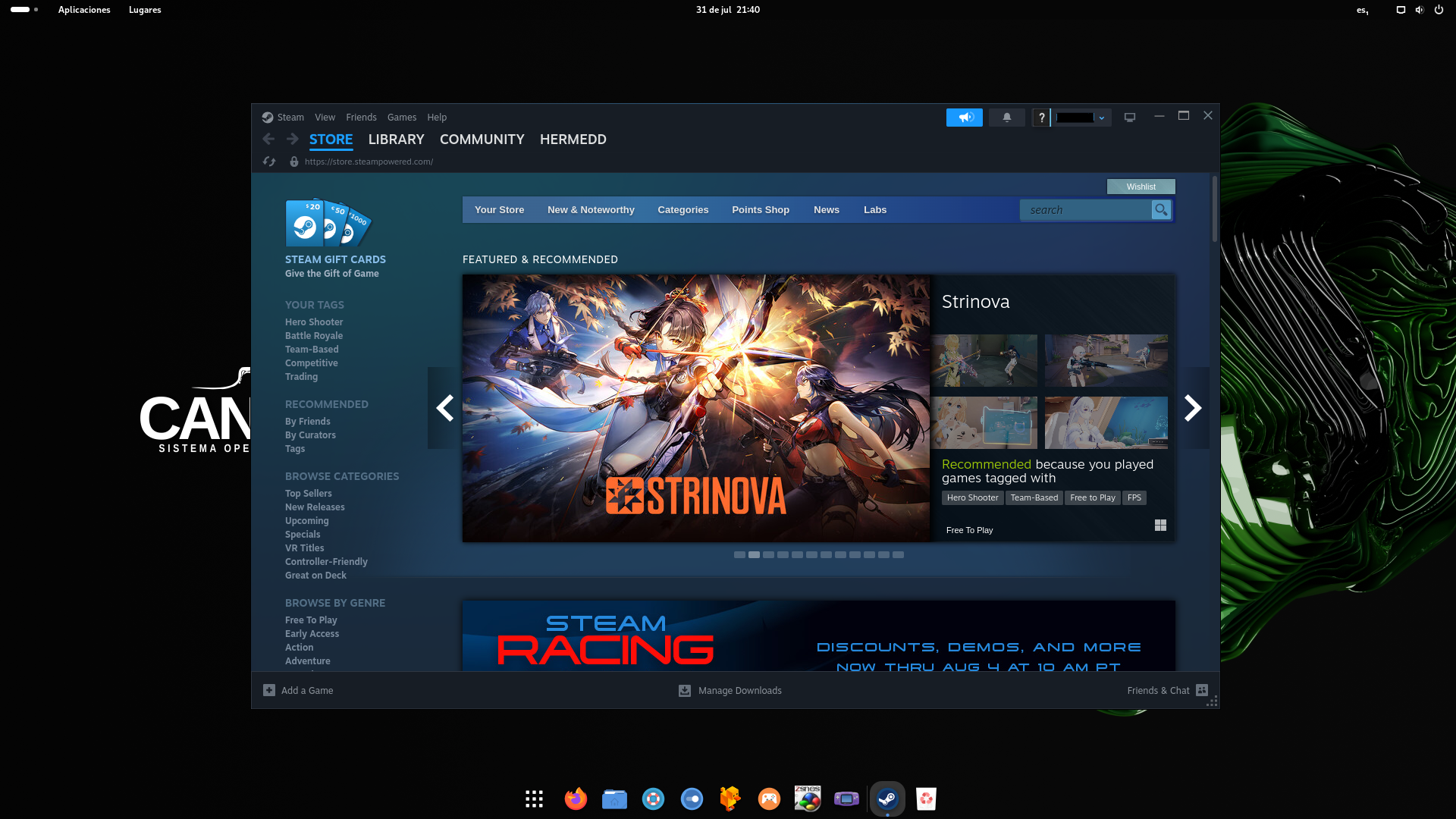Image resolution: width=1456 pixels, height=819 pixels.
Task: Open the Battle Royale tag link
Action: point(314,336)
